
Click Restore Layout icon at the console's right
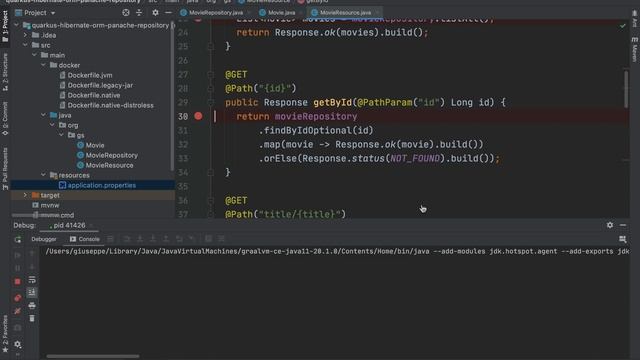click(x=622, y=239)
